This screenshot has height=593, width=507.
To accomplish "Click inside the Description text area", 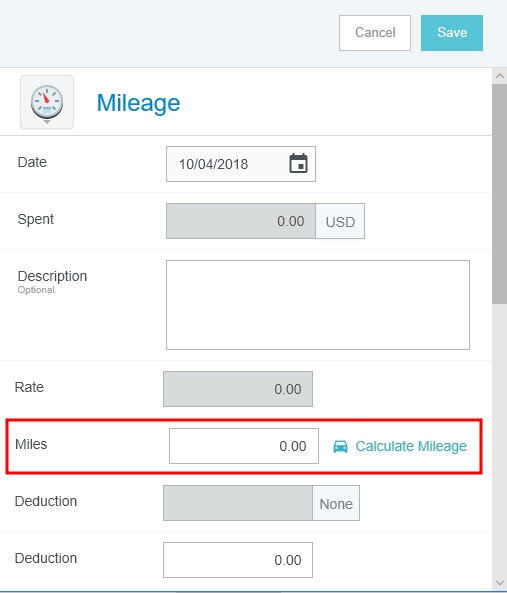I will tap(318, 305).
